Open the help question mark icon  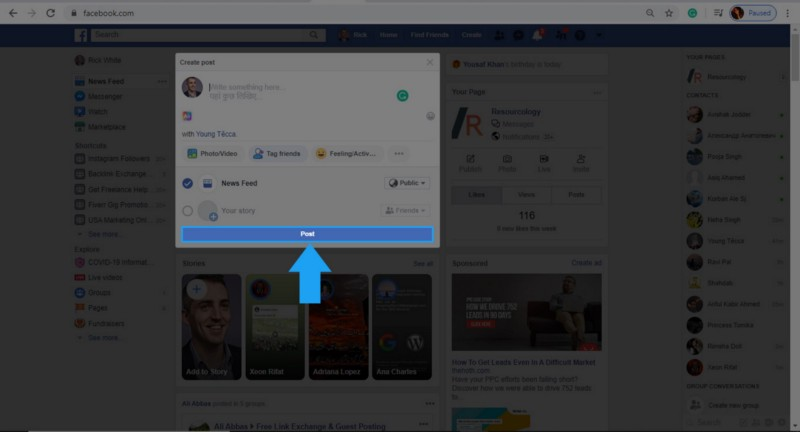pyautogui.click(x=580, y=35)
